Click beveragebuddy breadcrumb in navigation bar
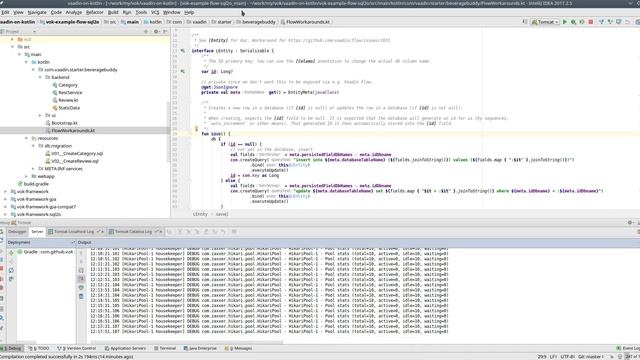 point(256,22)
